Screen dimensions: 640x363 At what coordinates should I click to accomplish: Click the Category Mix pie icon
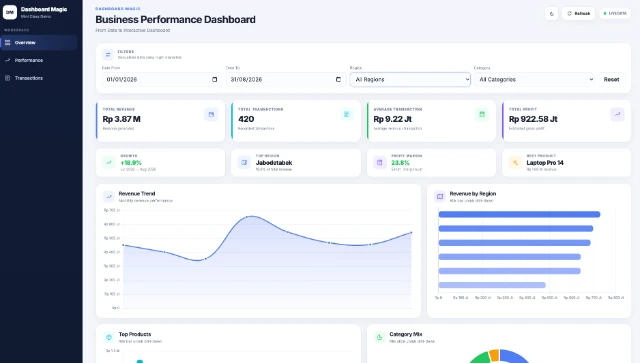[380, 337]
